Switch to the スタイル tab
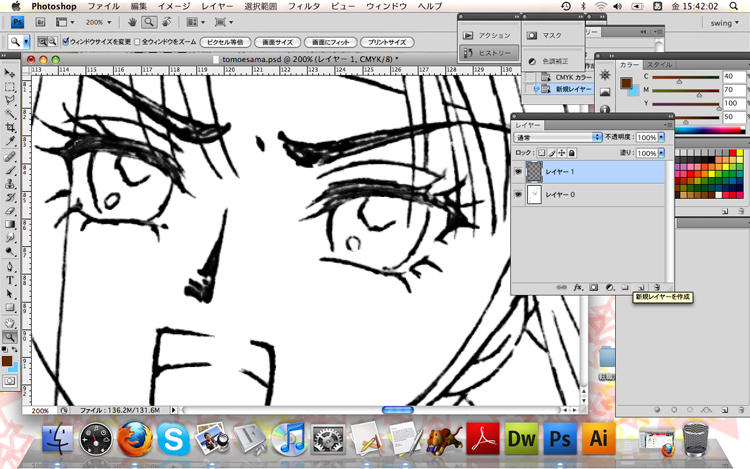Screen dimensions: 750x469 (660, 65)
